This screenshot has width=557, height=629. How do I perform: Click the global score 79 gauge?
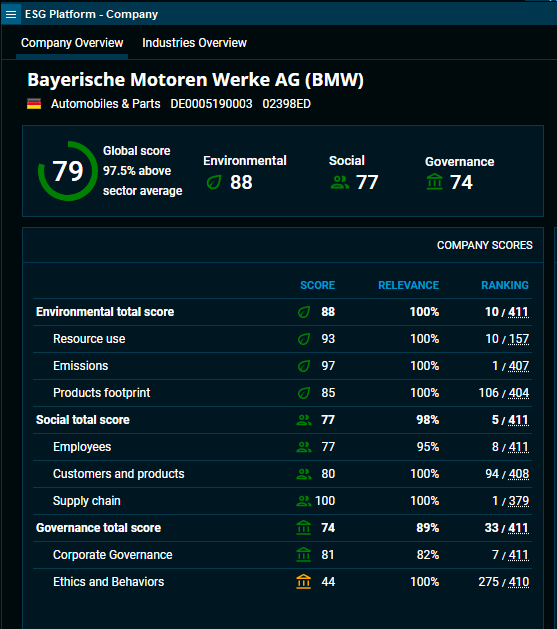point(68,171)
